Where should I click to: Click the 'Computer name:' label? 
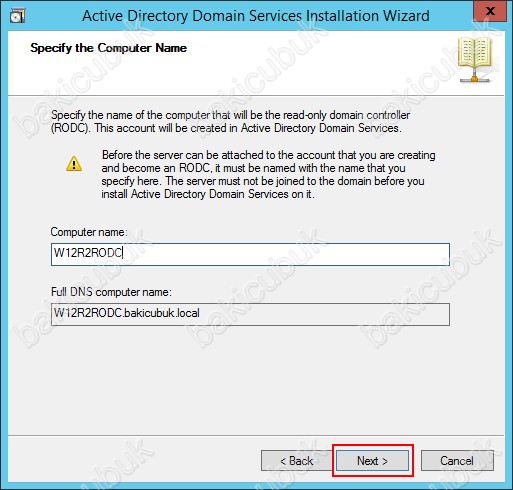pyautogui.click(x=89, y=232)
